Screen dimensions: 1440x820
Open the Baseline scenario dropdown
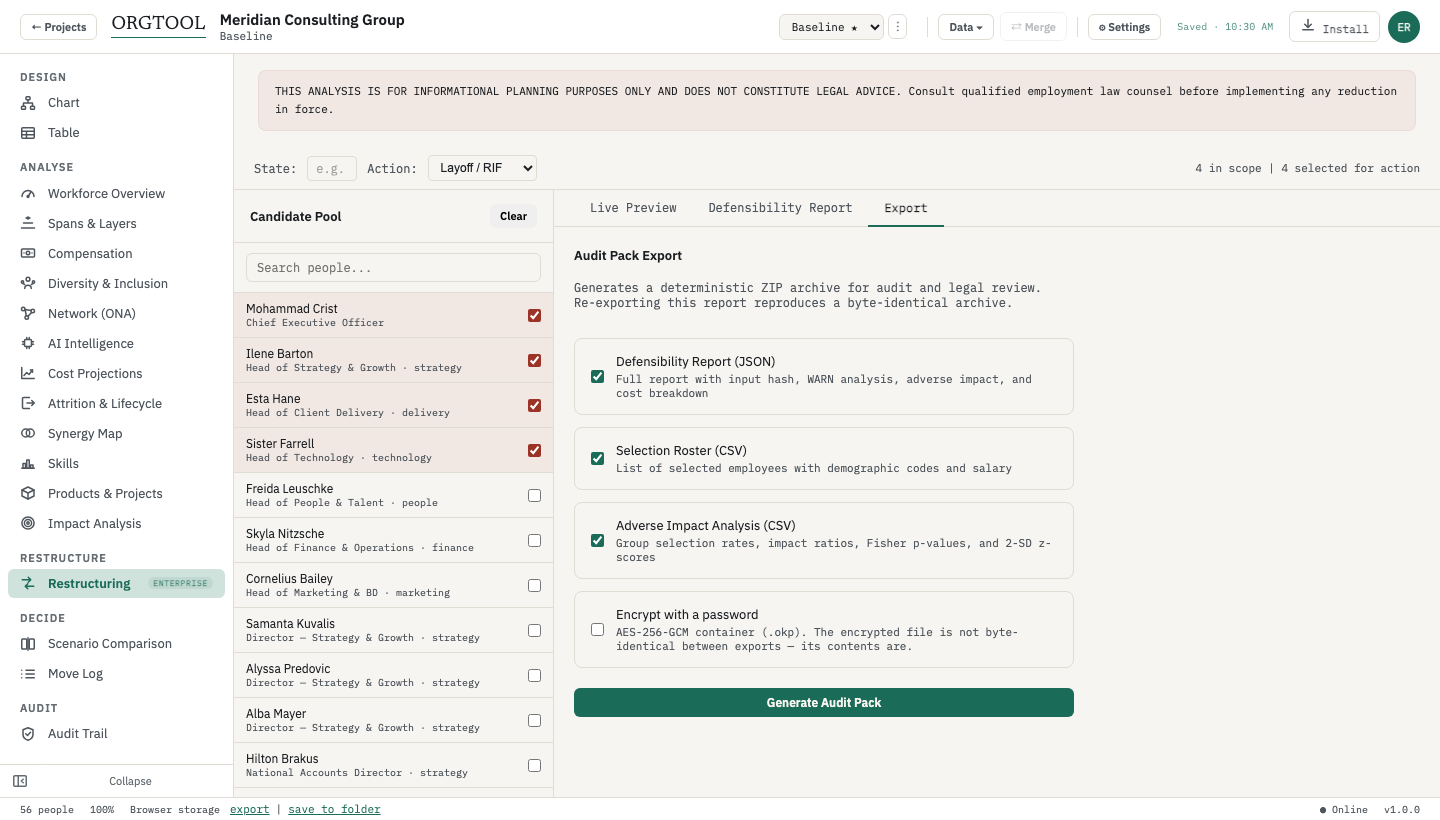[x=831, y=27]
